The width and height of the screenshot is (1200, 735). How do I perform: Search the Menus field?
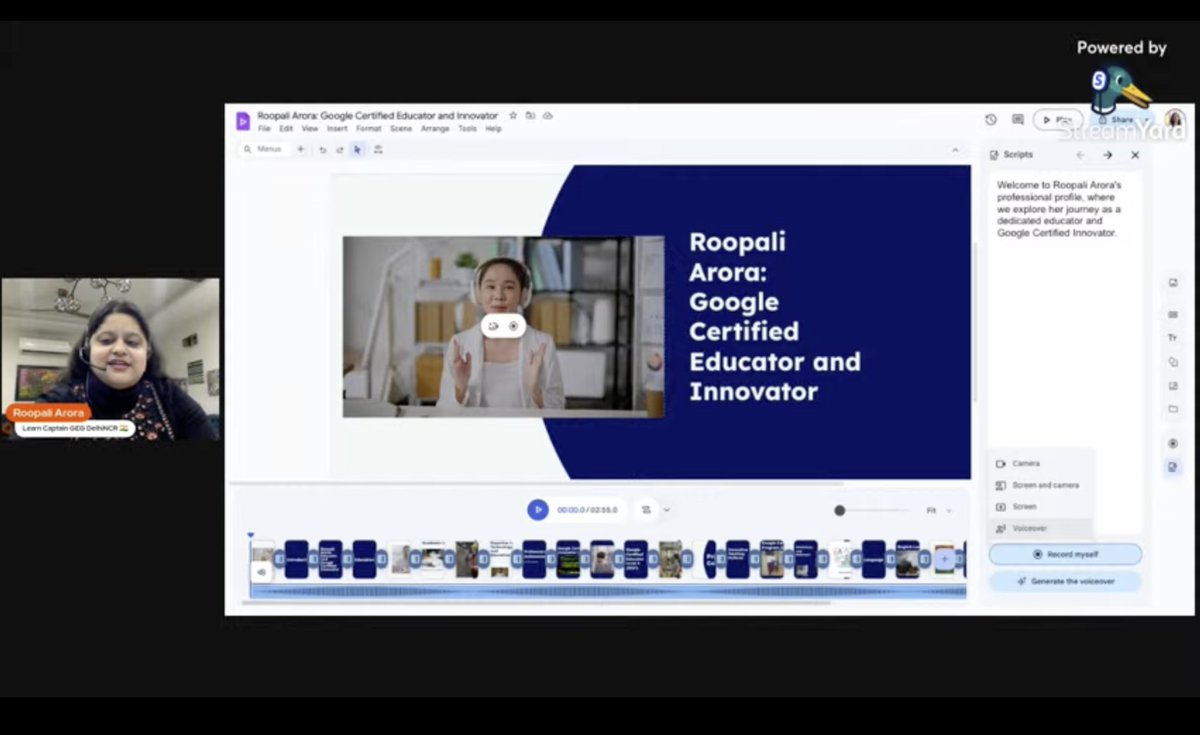pos(263,149)
